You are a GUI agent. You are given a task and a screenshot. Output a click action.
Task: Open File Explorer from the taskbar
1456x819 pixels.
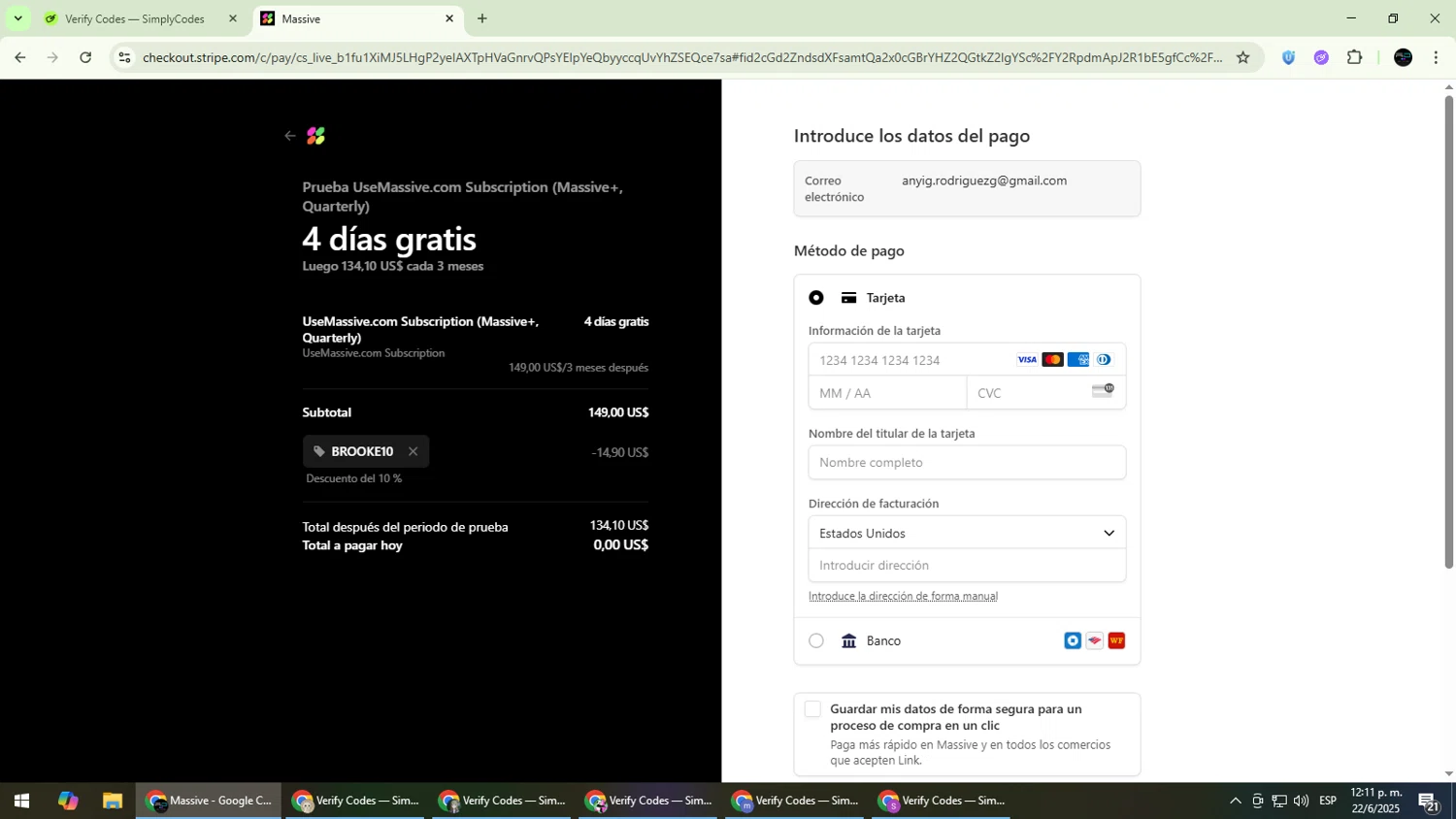point(113,802)
